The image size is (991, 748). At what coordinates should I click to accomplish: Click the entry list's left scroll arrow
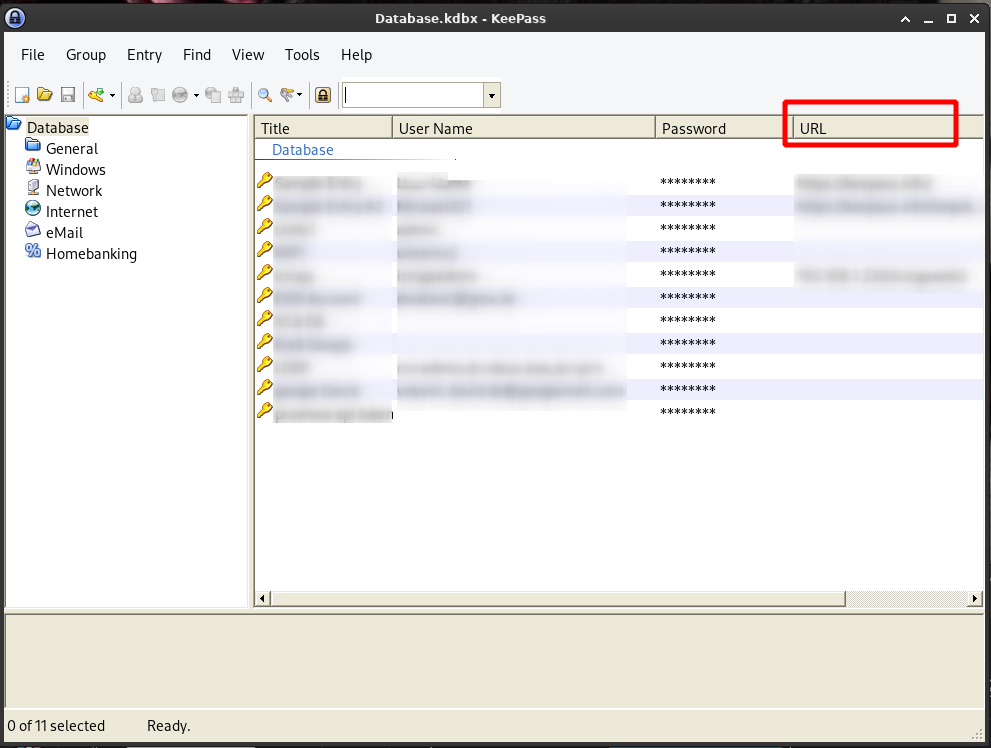264,598
